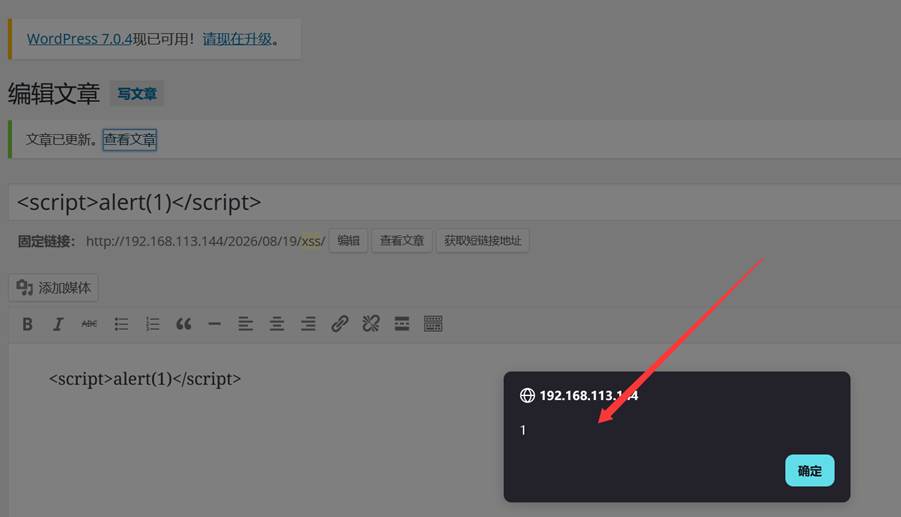The height and width of the screenshot is (517, 901).
Task: Insert a numbered list
Action: tap(152, 324)
